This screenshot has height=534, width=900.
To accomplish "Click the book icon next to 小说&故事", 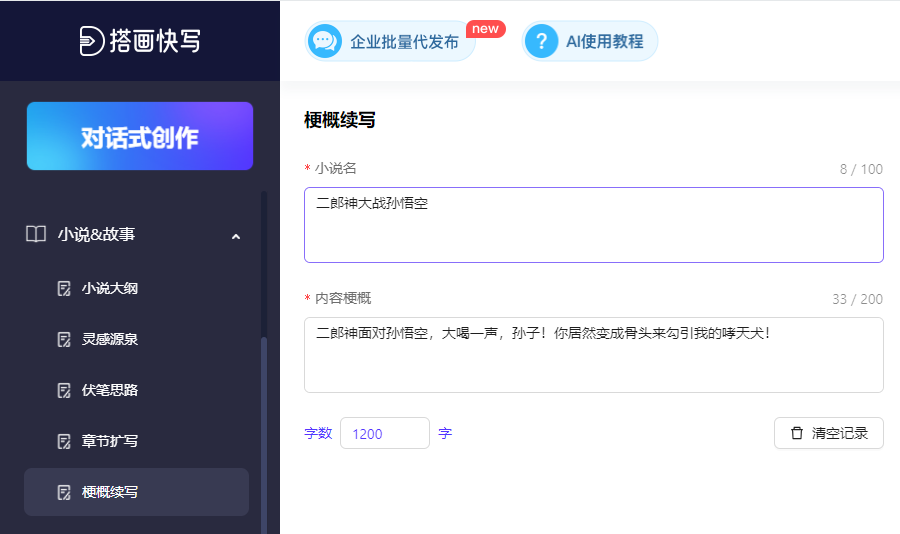I will (x=36, y=234).
